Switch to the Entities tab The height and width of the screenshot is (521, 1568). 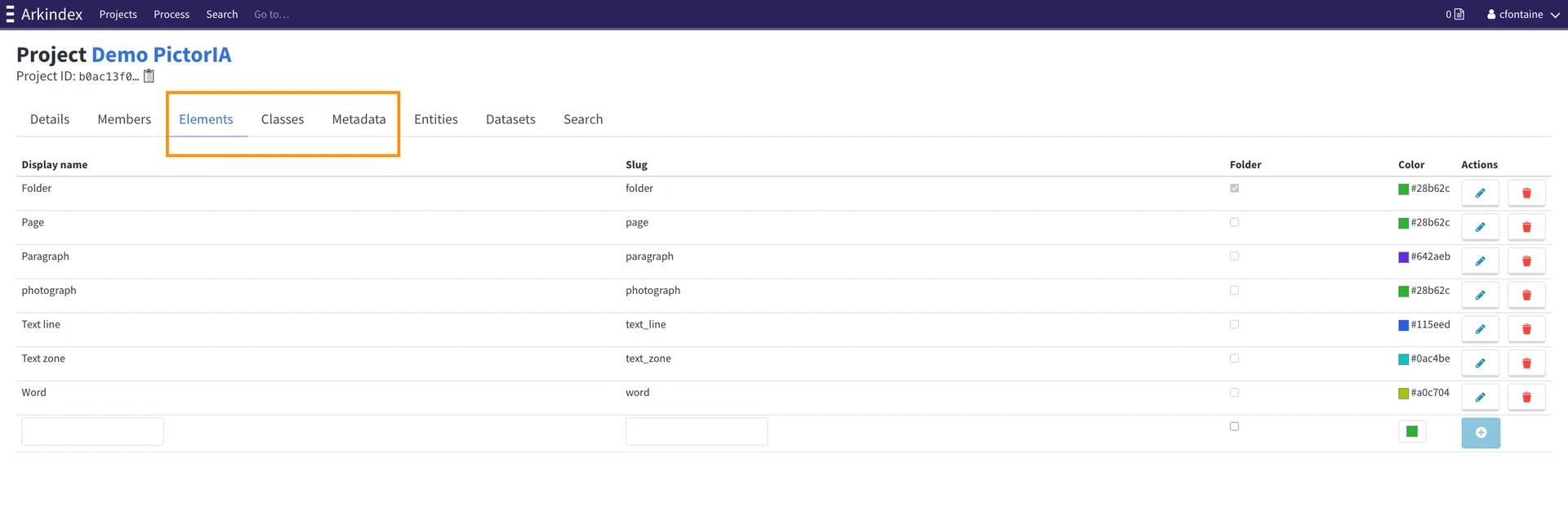click(436, 119)
